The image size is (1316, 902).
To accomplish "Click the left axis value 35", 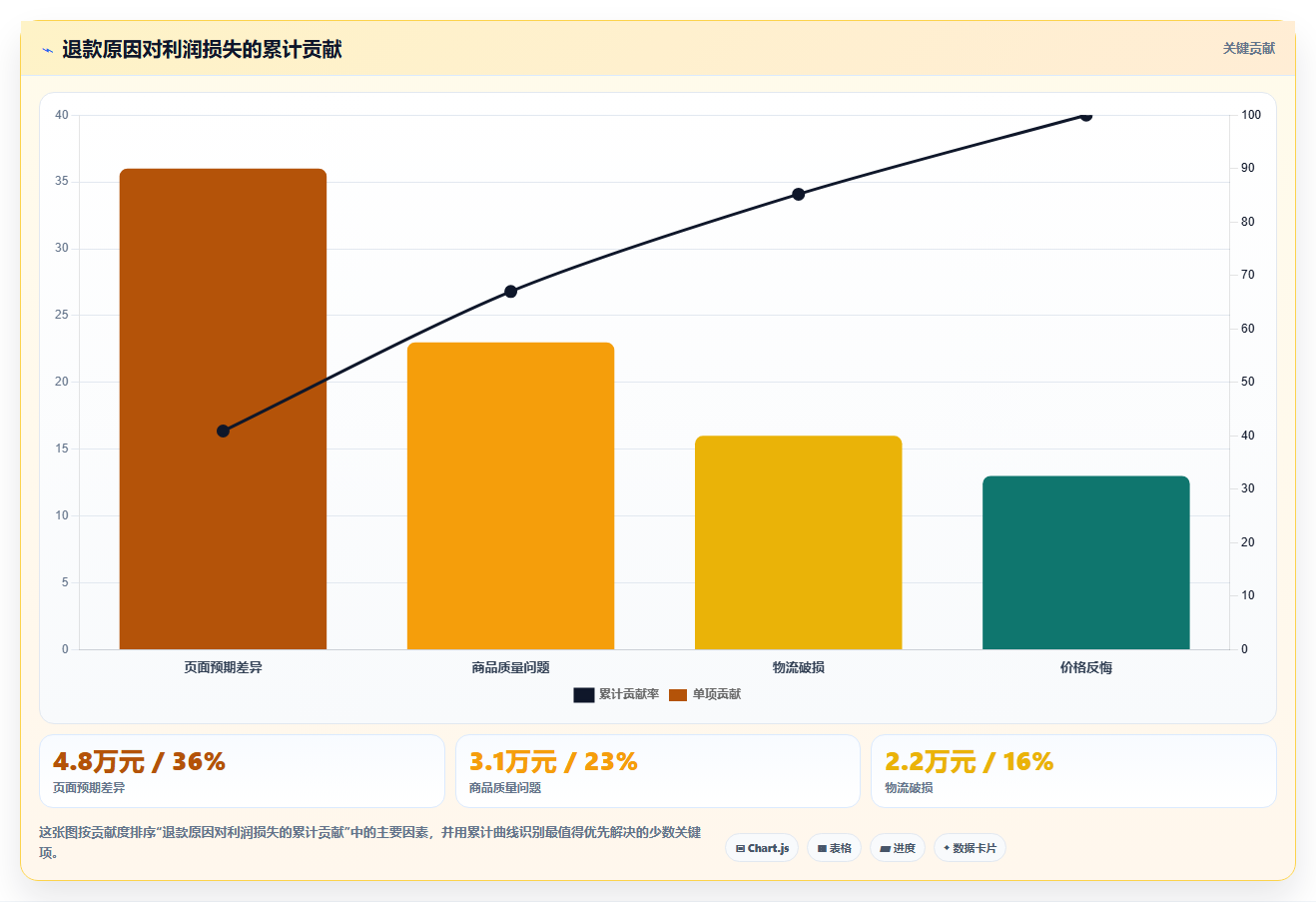I will [x=62, y=182].
